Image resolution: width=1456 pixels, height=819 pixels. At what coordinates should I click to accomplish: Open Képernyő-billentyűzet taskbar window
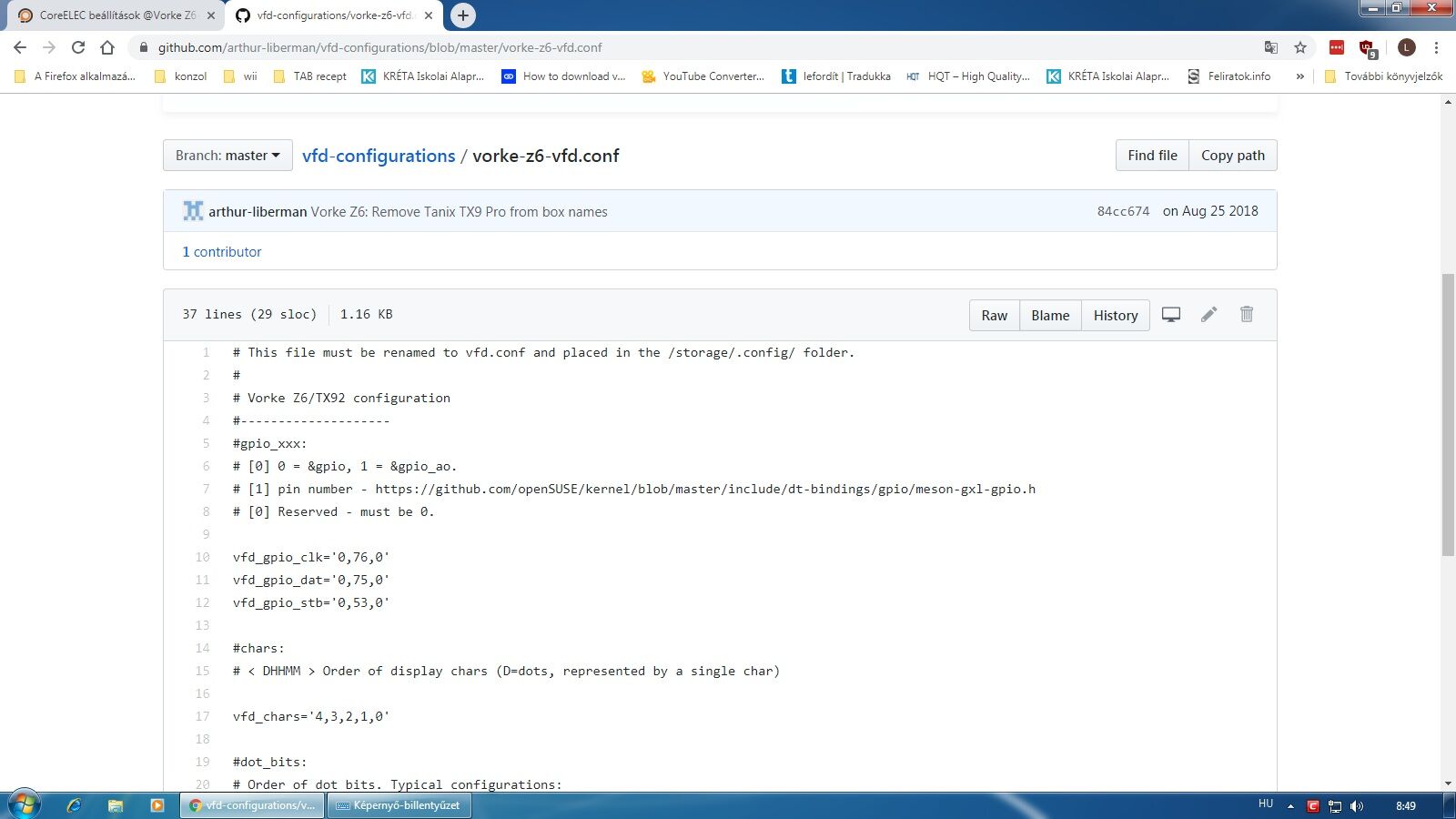coord(399,805)
